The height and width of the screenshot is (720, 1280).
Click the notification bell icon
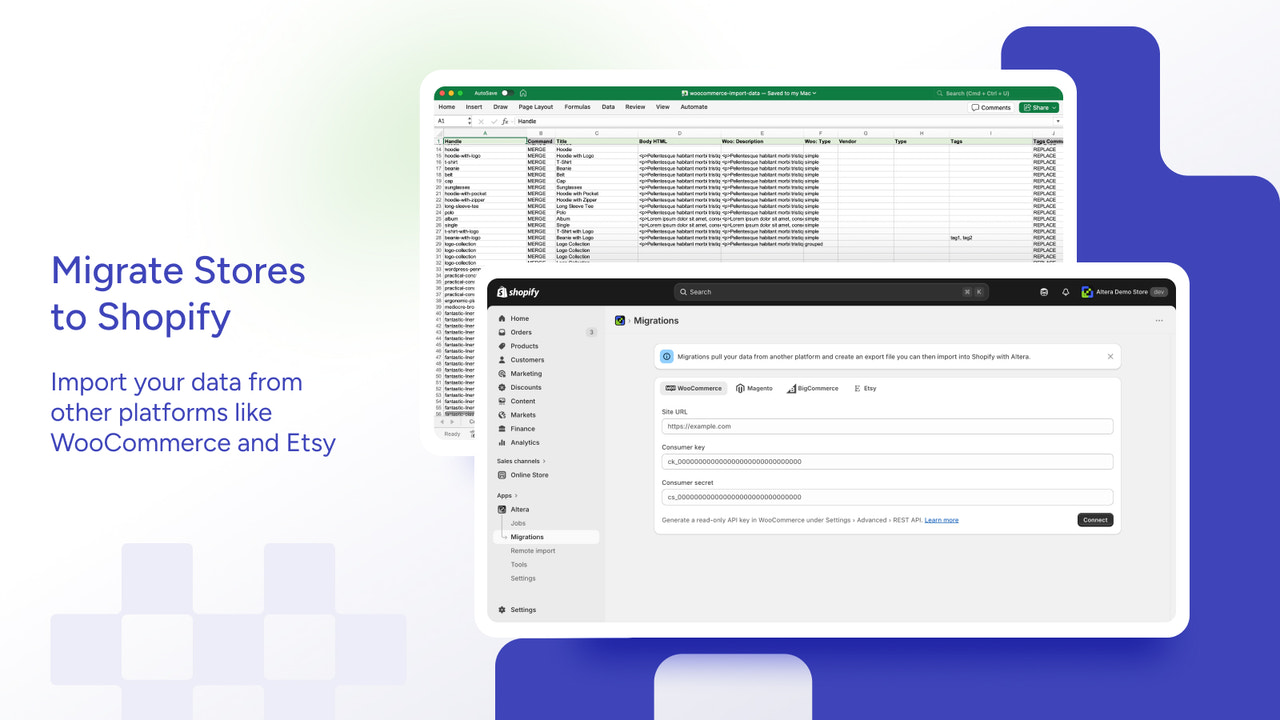click(1066, 292)
